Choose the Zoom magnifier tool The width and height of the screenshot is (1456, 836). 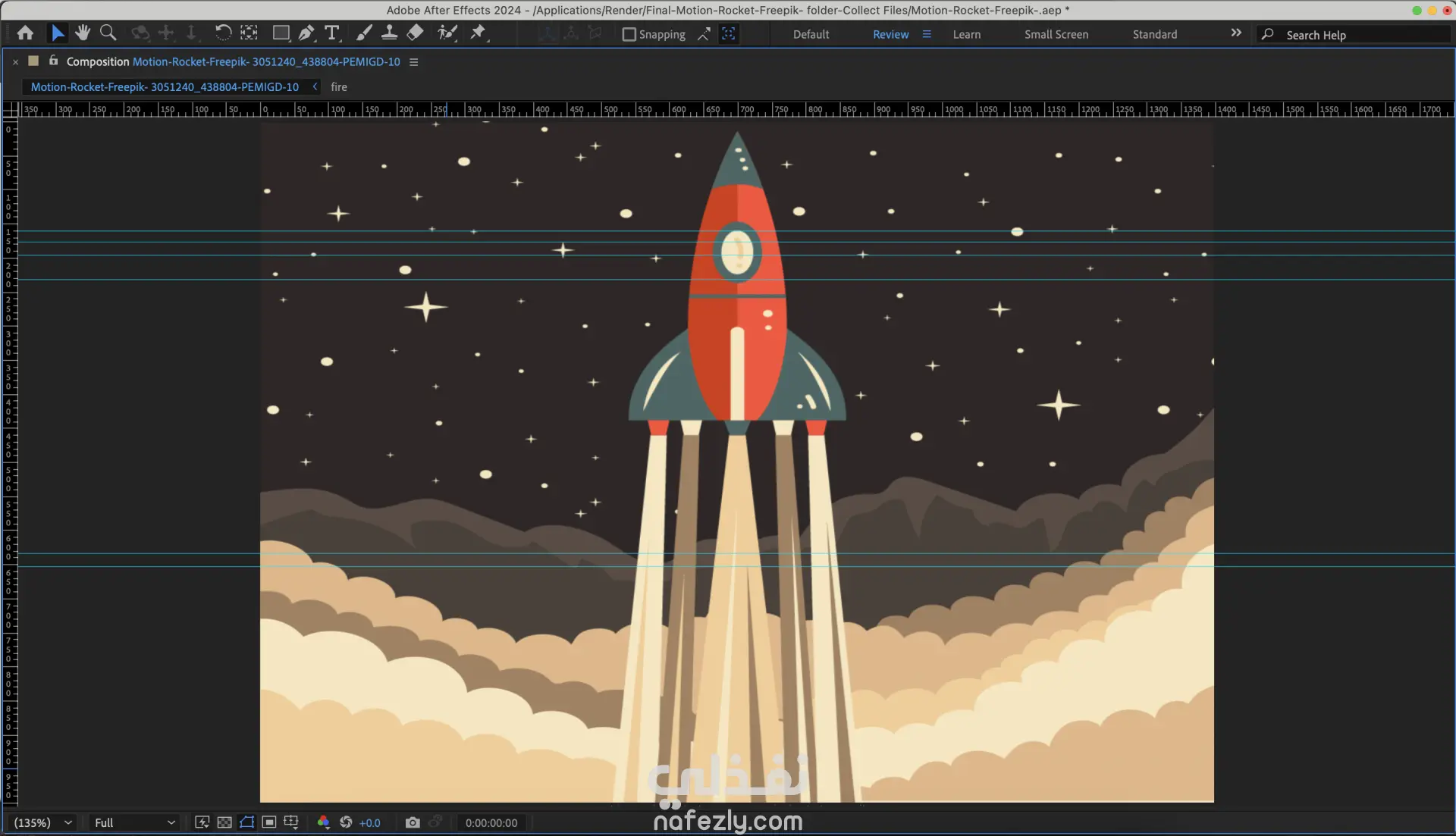[x=108, y=33]
